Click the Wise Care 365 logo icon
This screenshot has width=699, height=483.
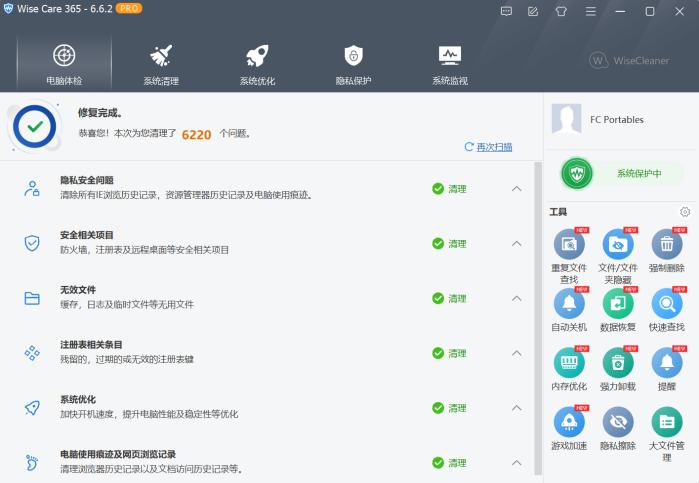(x=8, y=9)
